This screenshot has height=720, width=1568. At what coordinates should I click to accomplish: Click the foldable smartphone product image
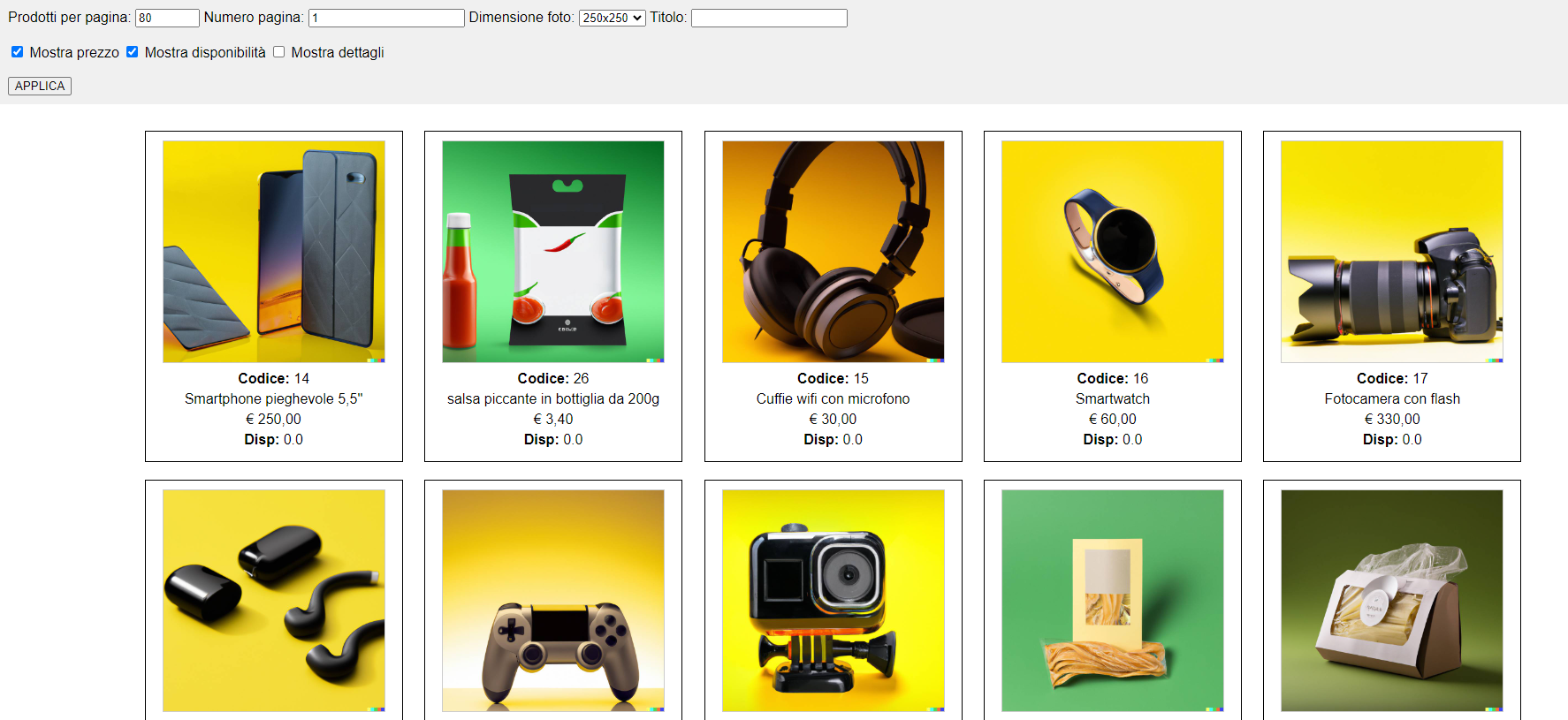[274, 252]
